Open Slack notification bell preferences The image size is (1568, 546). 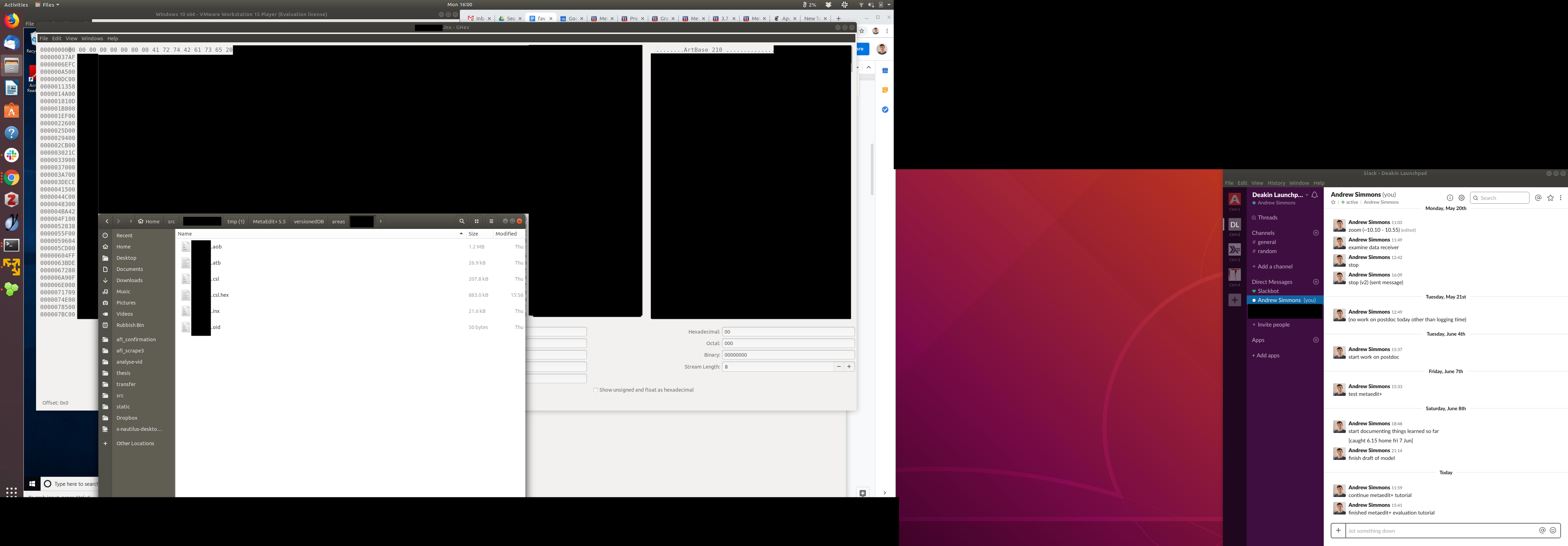1315,195
